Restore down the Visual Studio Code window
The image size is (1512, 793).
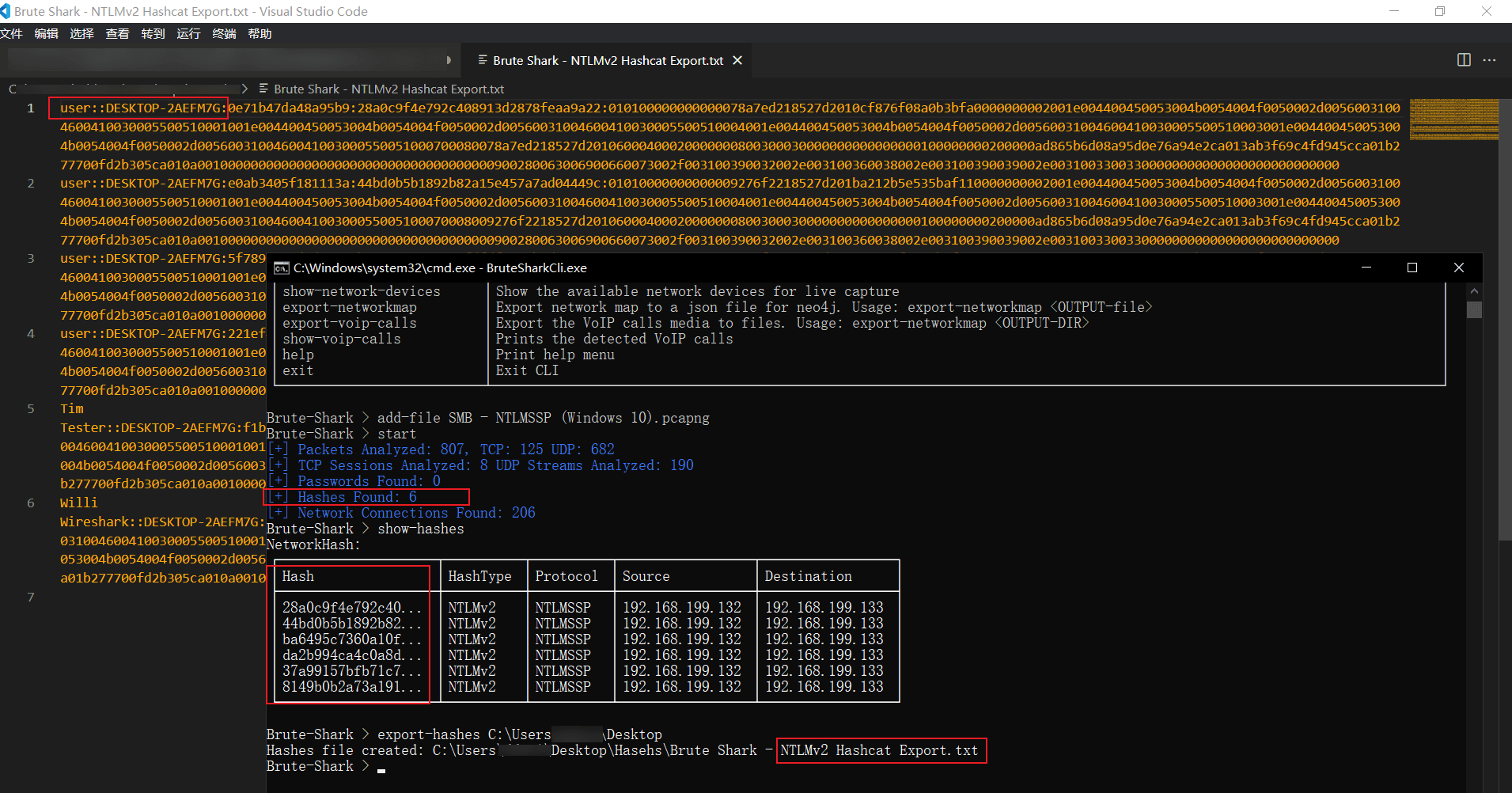pyautogui.click(x=1440, y=11)
